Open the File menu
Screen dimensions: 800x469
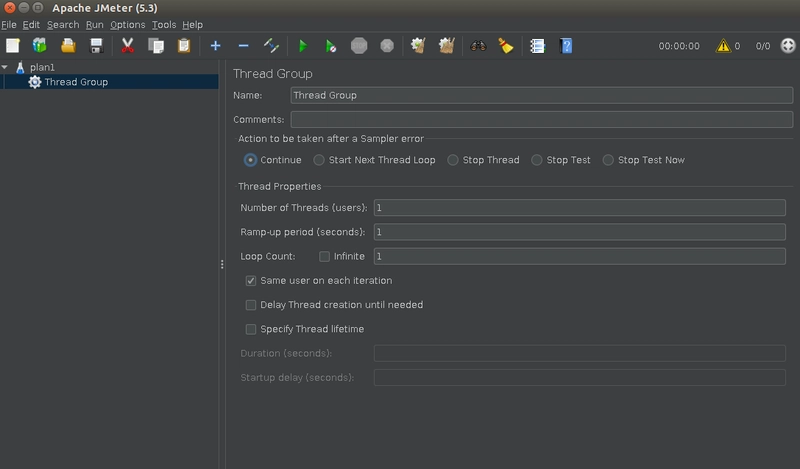point(9,24)
